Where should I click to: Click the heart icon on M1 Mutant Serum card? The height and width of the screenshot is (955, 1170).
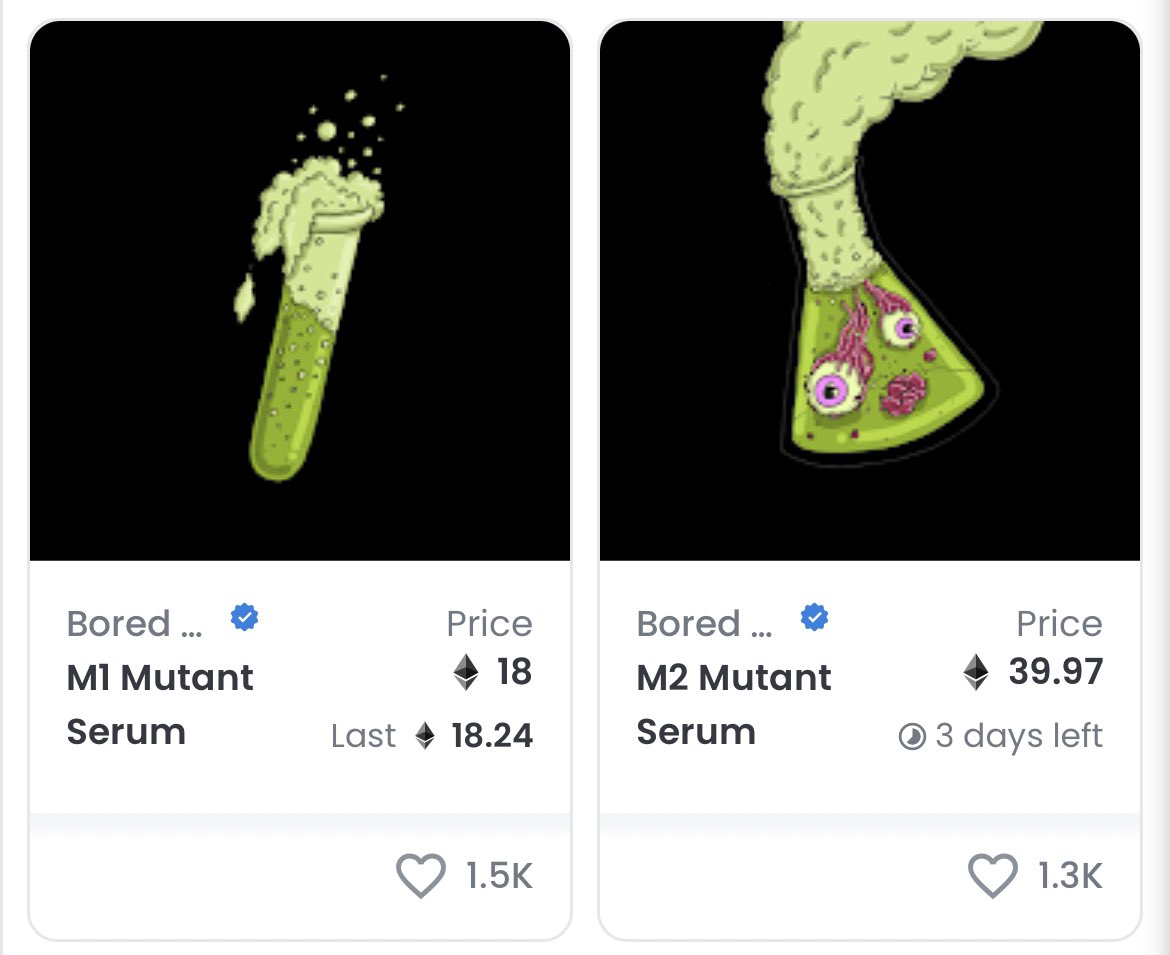421,875
